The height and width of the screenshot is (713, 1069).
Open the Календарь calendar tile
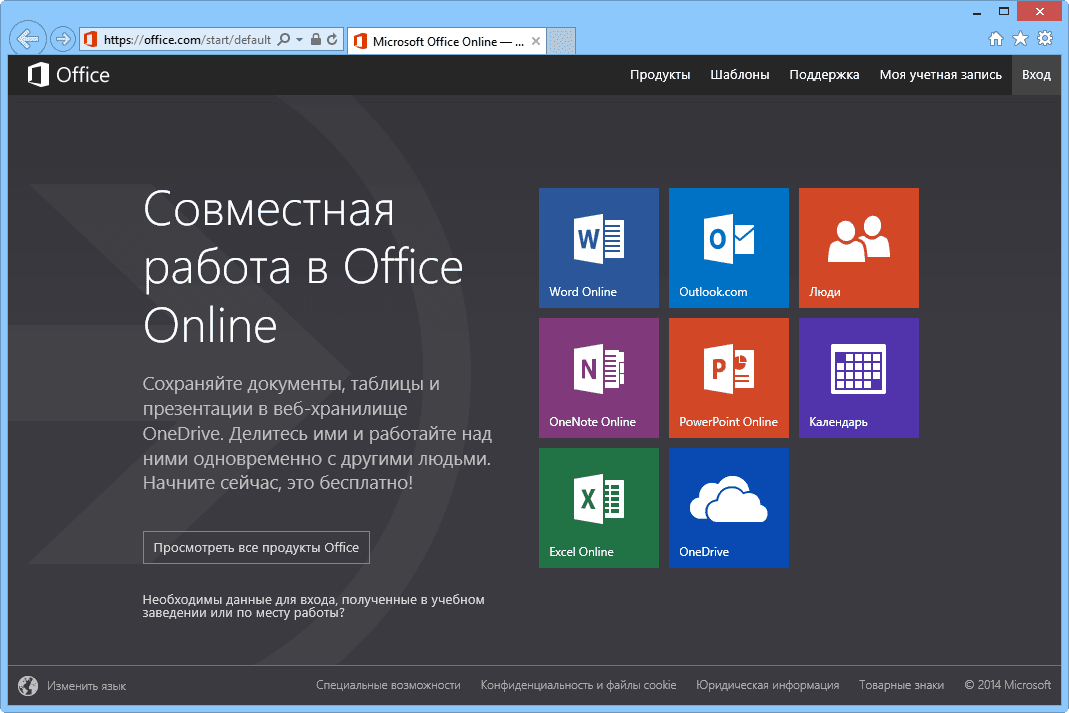pos(859,378)
